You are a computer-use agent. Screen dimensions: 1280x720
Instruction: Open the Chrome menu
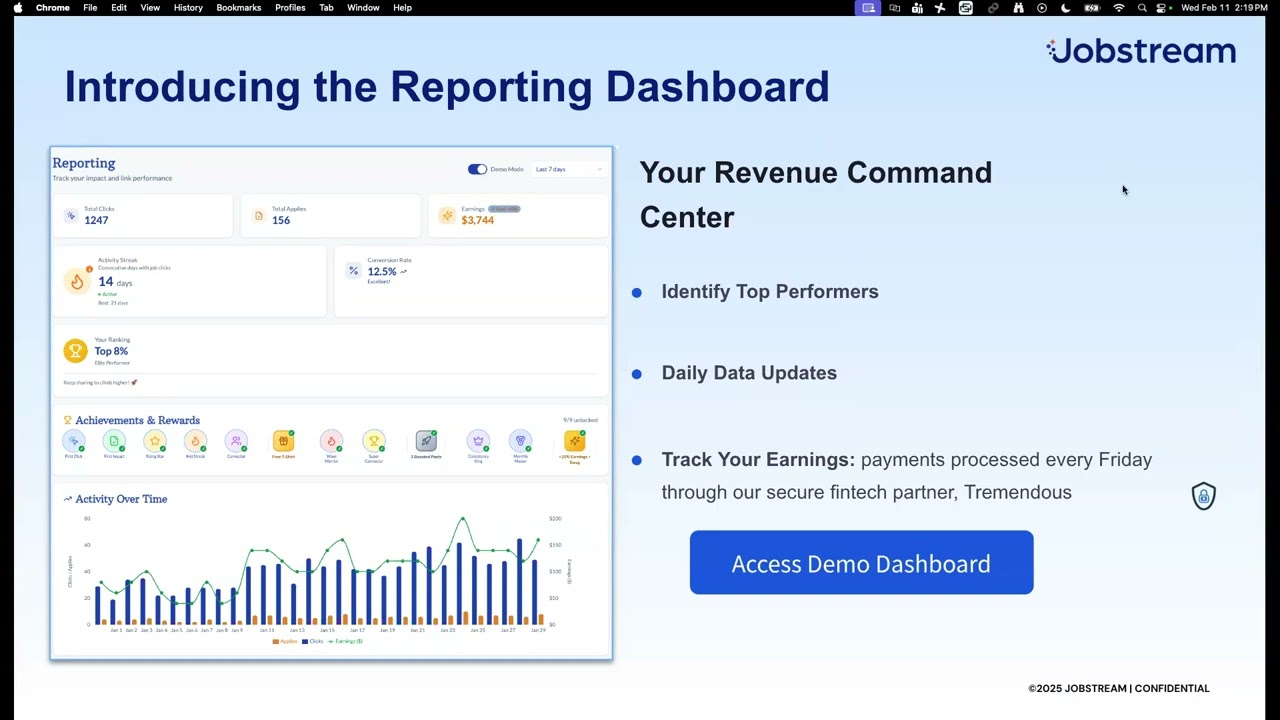(53, 7)
